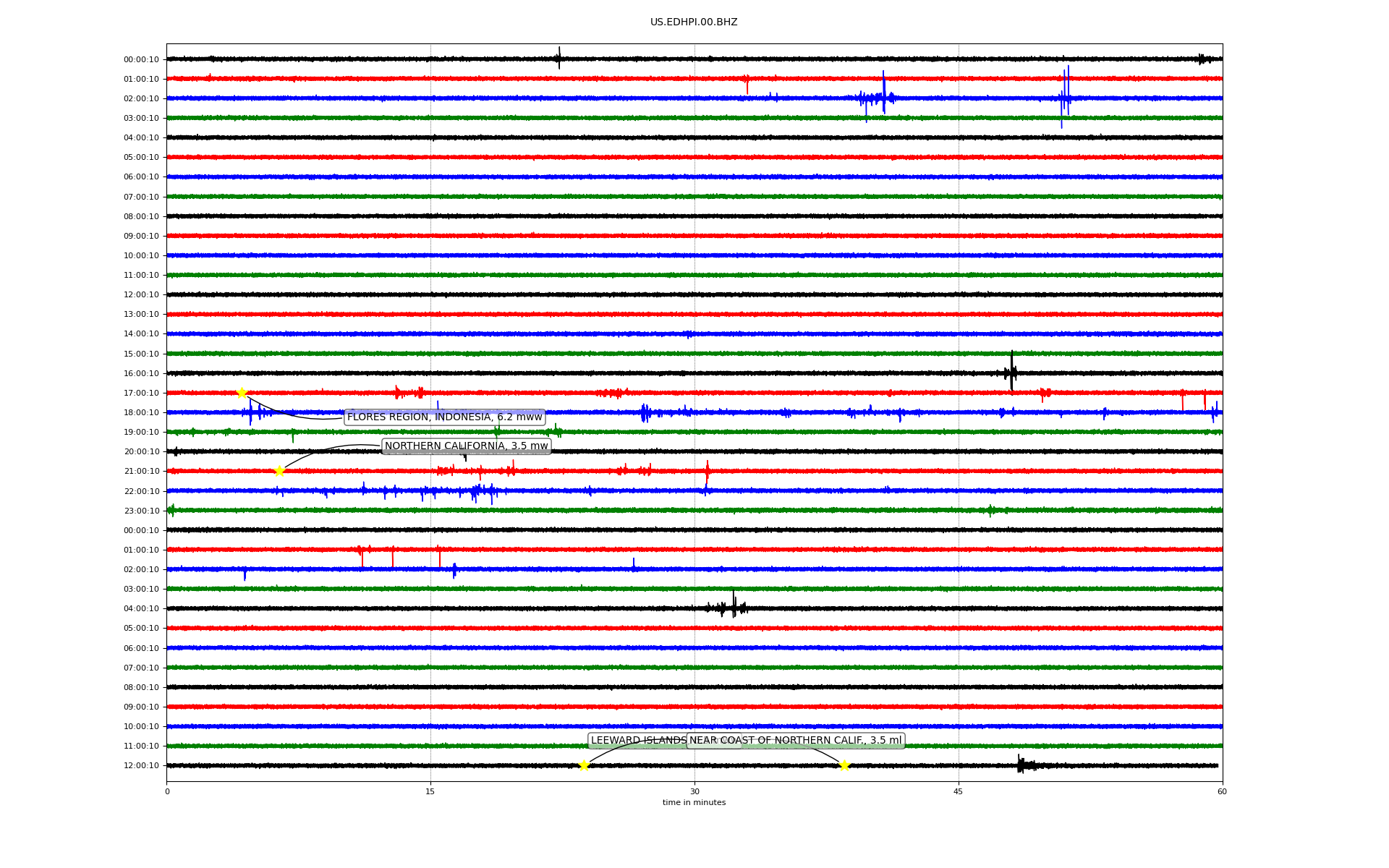Image resolution: width=1389 pixels, height=868 pixels.
Task: Click the 30 tick on the time axis
Action: click(694, 791)
